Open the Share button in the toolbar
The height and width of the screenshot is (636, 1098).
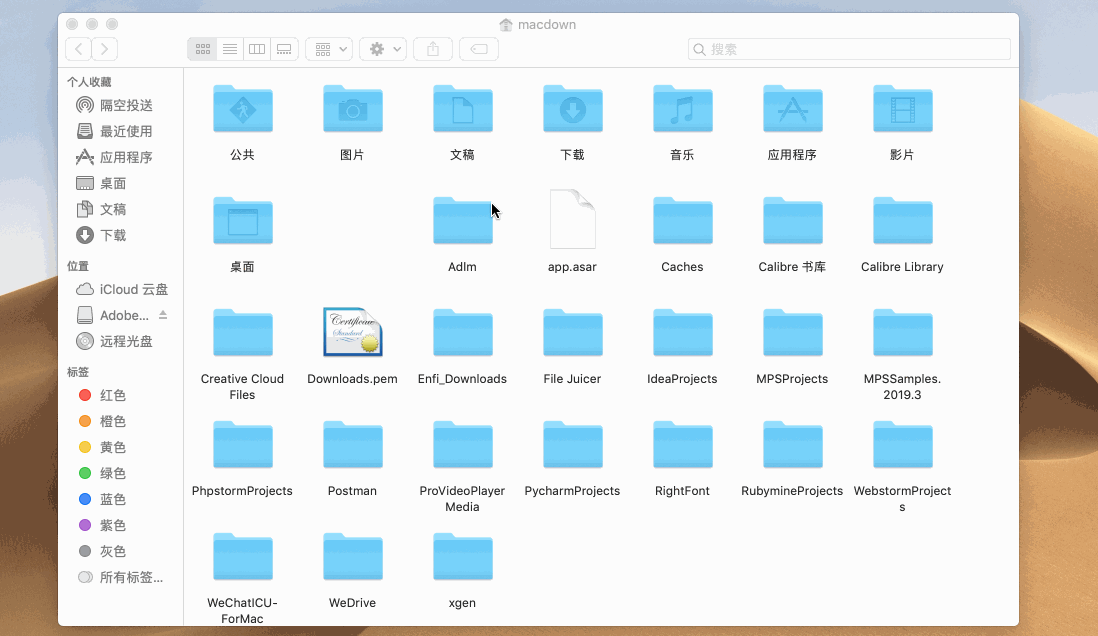tap(432, 48)
